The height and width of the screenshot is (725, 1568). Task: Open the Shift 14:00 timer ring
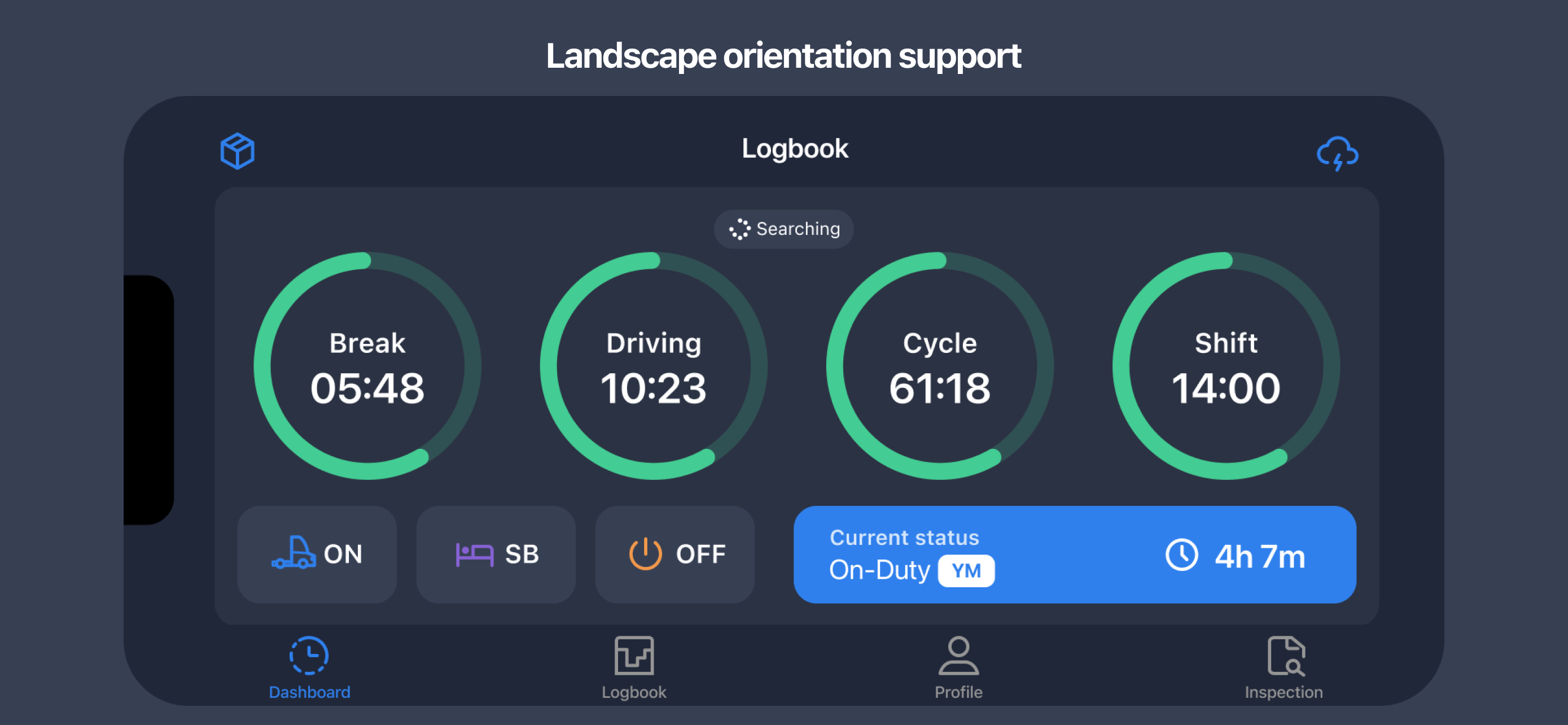click(x=1226, y=366)
